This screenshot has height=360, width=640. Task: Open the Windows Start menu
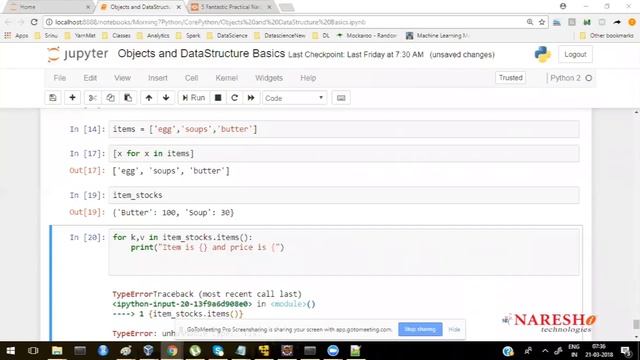click(x=11, y=351)
